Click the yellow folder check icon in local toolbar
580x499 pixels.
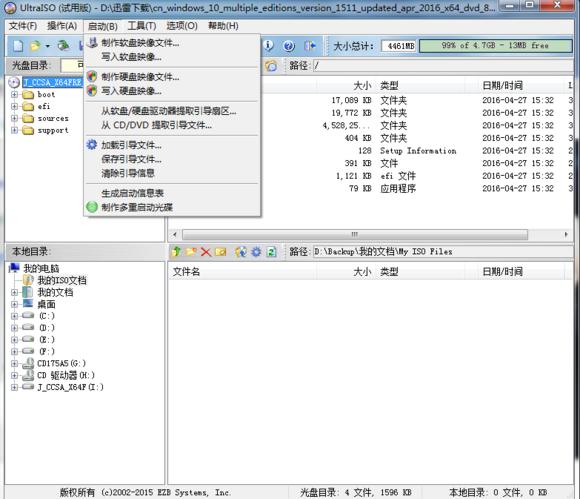tap(220, 252)
